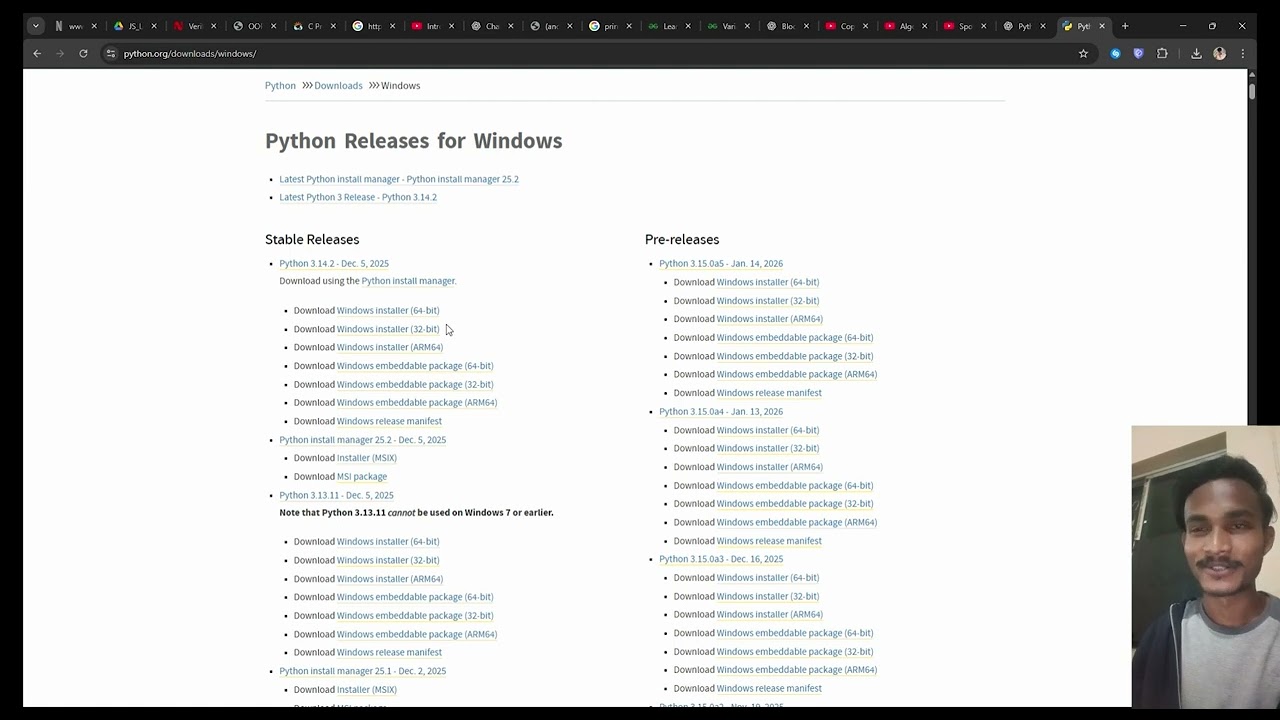Open Python 3.13.11 - Dec. 5, 2025 release

pyautogui.click(x=336, y=495)
